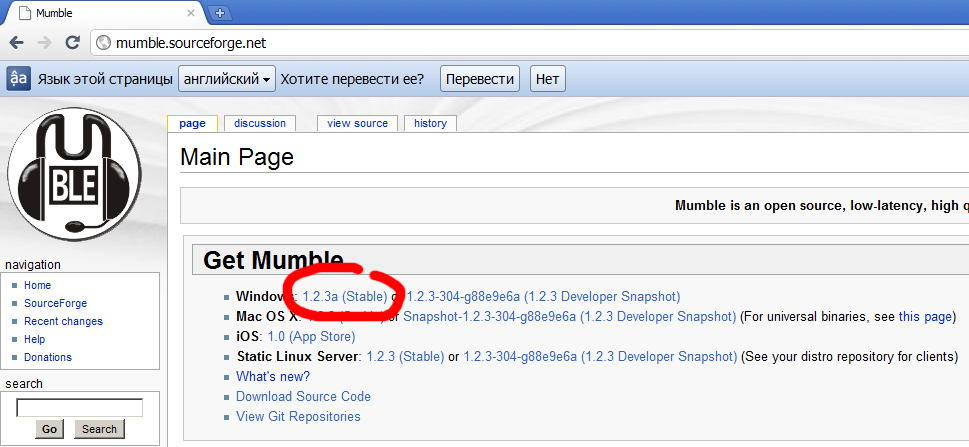The height and width of the screenshot is (447, 969).
Task: Click the Main Page heading
Action: [237, 157]
